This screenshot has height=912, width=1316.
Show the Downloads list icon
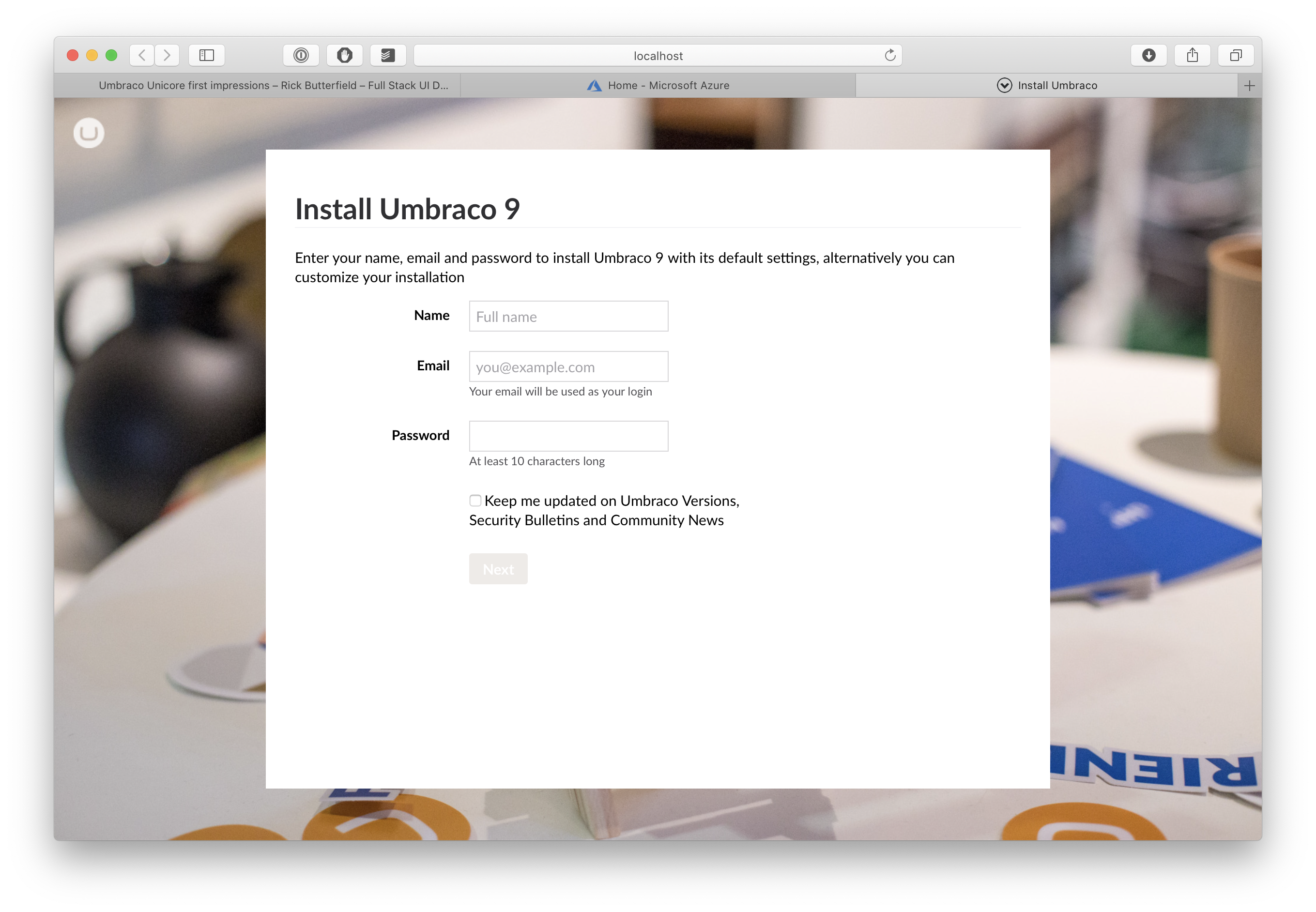tap(1149, 55)
